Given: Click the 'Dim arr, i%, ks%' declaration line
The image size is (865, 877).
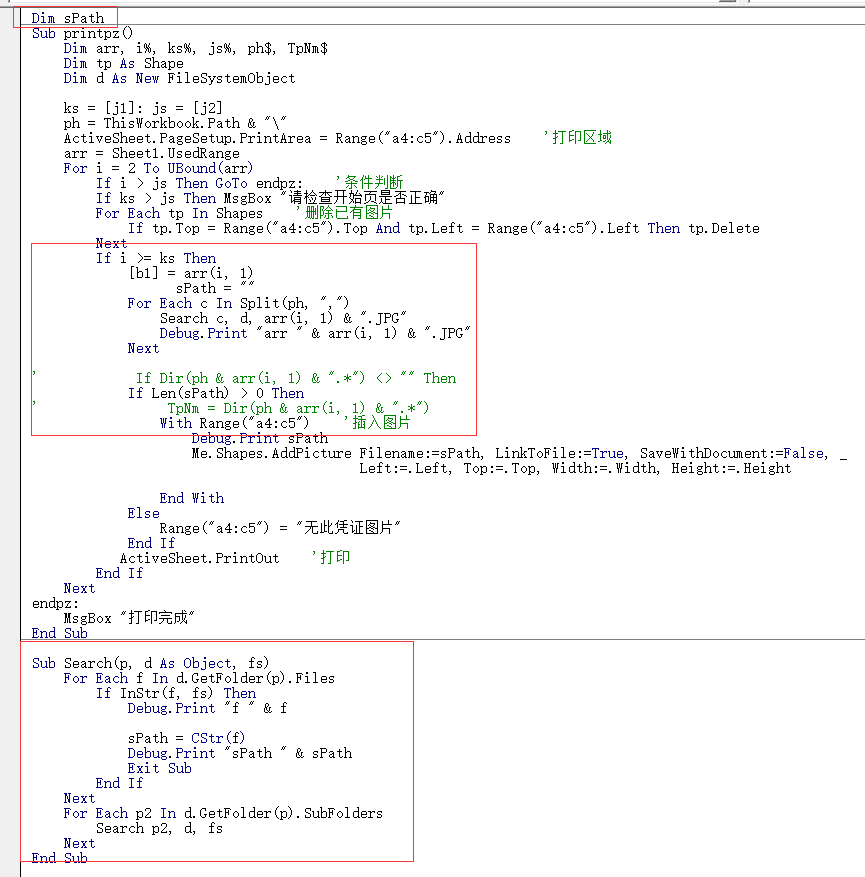Looking at the screenshot, I should [195, 49].
